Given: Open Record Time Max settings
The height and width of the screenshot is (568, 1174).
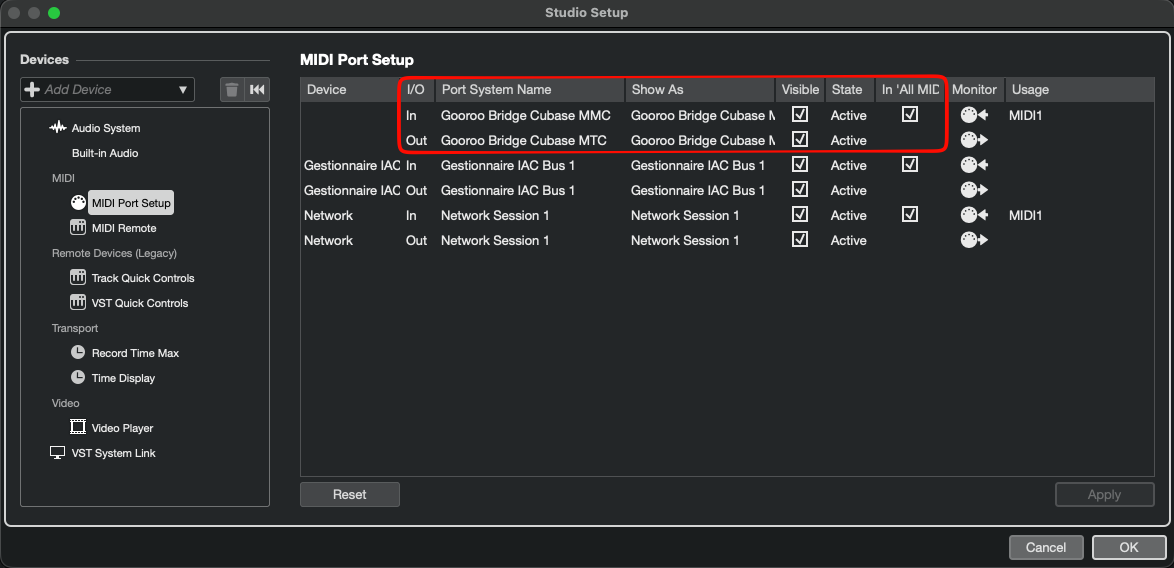Looking at the screenshot, I should point(136,352).
